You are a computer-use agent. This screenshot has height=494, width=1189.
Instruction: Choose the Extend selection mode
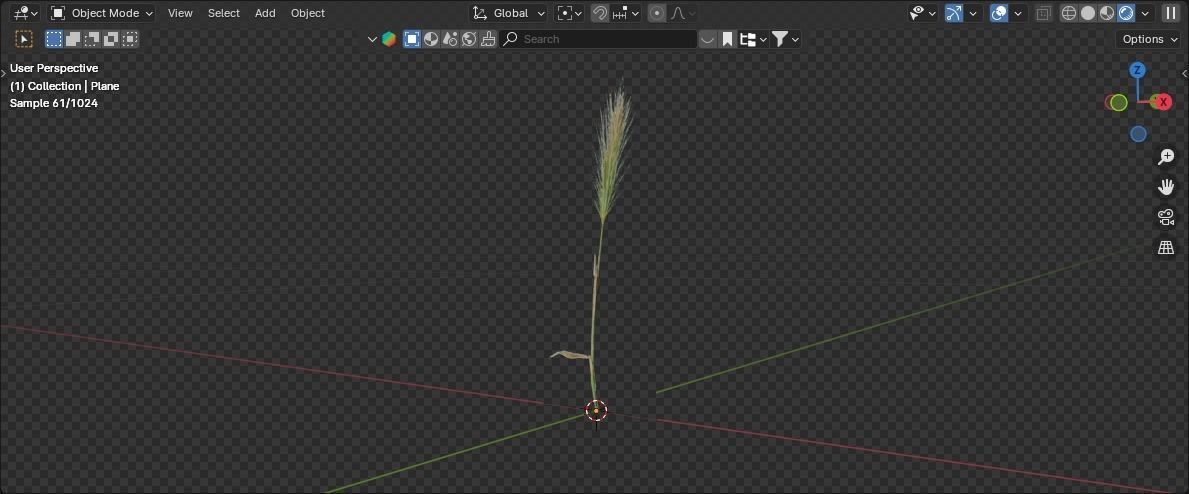pos(74,39)
